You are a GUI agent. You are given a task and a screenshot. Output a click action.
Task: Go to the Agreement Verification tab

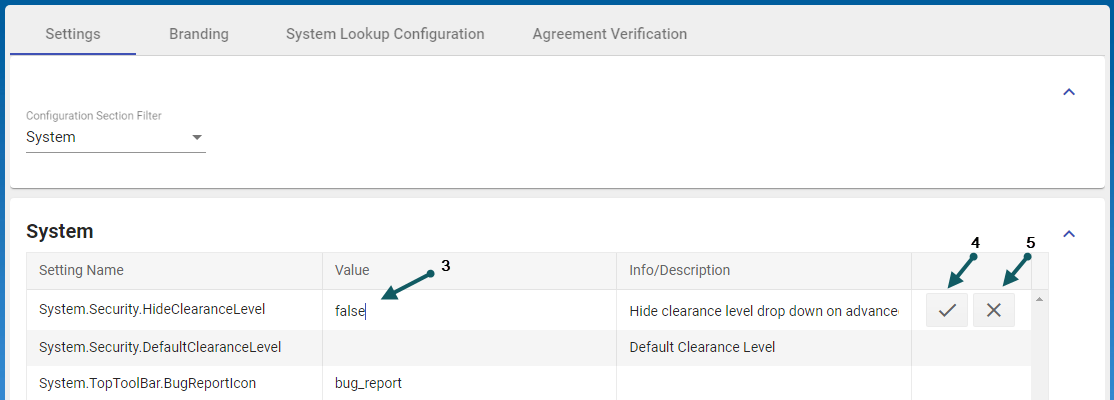609,34
